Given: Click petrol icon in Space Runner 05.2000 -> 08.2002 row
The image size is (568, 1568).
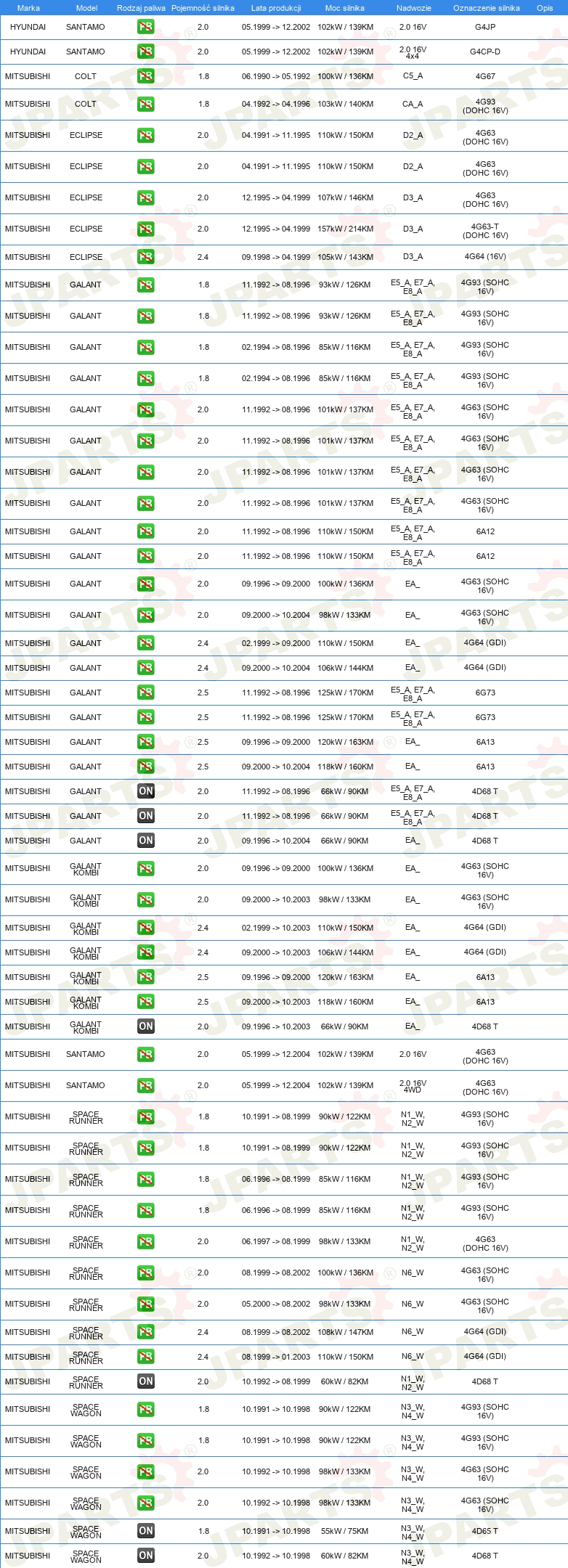Looking at the screenshot, I should point(145,1304).
